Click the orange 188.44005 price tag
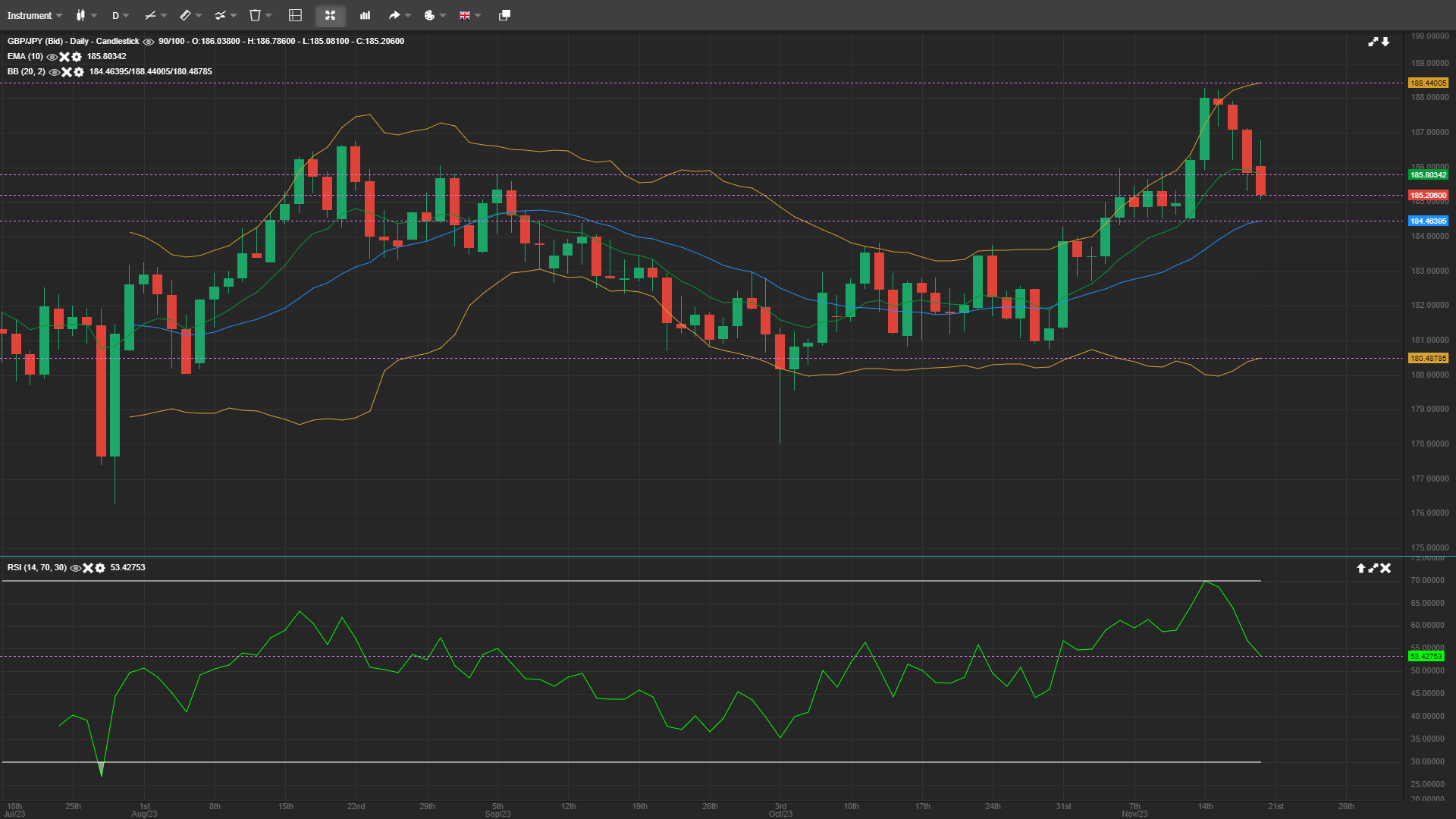 coord(1429,83)
